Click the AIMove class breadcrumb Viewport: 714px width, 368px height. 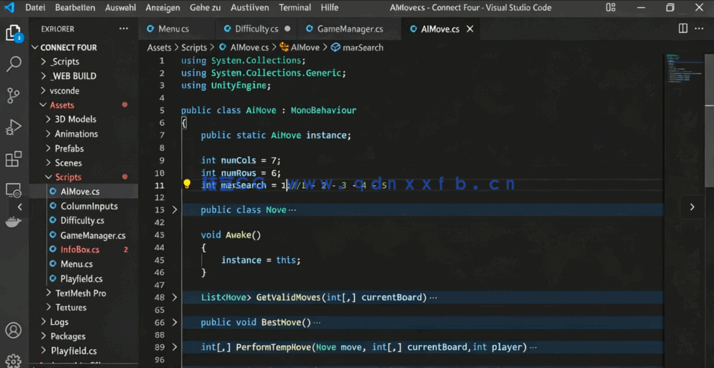pos(300,47)
